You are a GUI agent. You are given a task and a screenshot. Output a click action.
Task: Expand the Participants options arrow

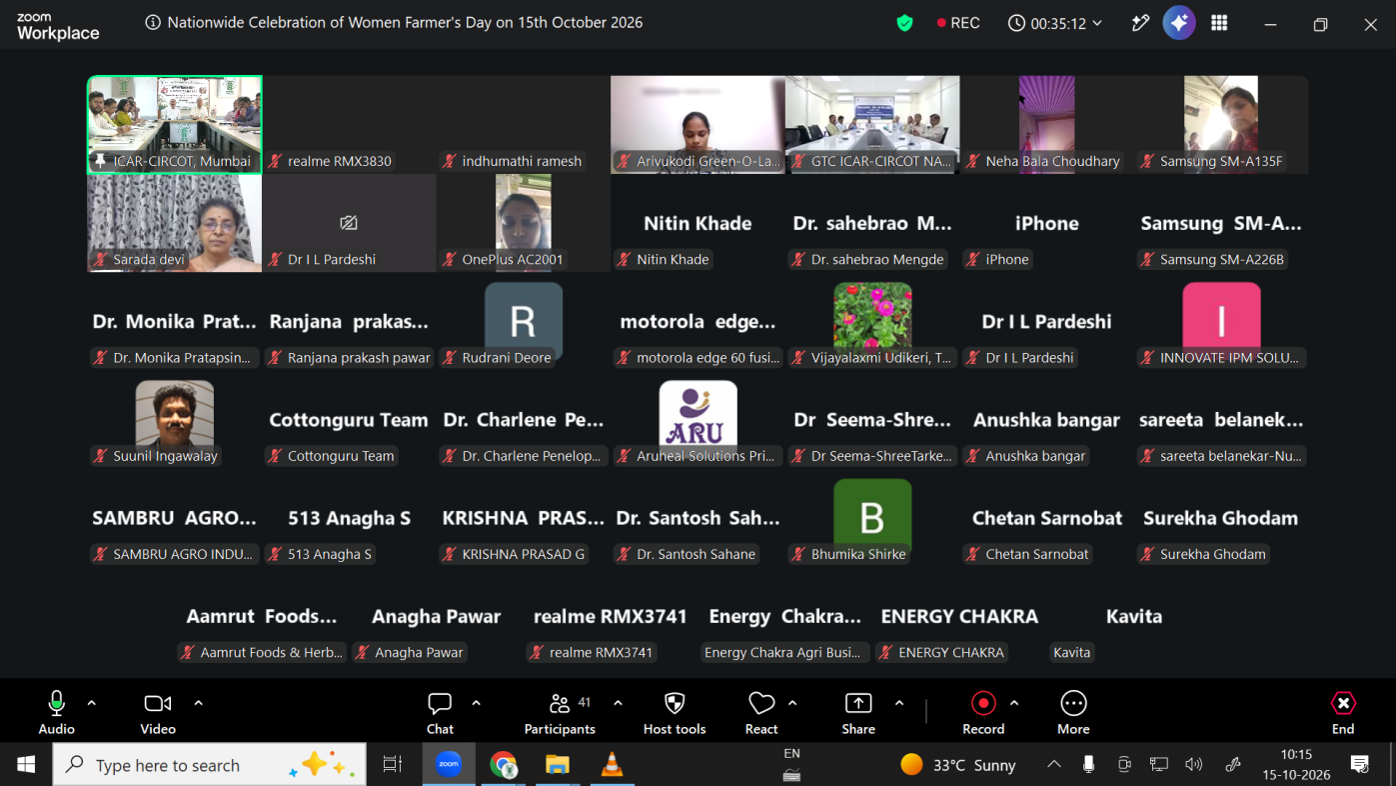point(618,703)
